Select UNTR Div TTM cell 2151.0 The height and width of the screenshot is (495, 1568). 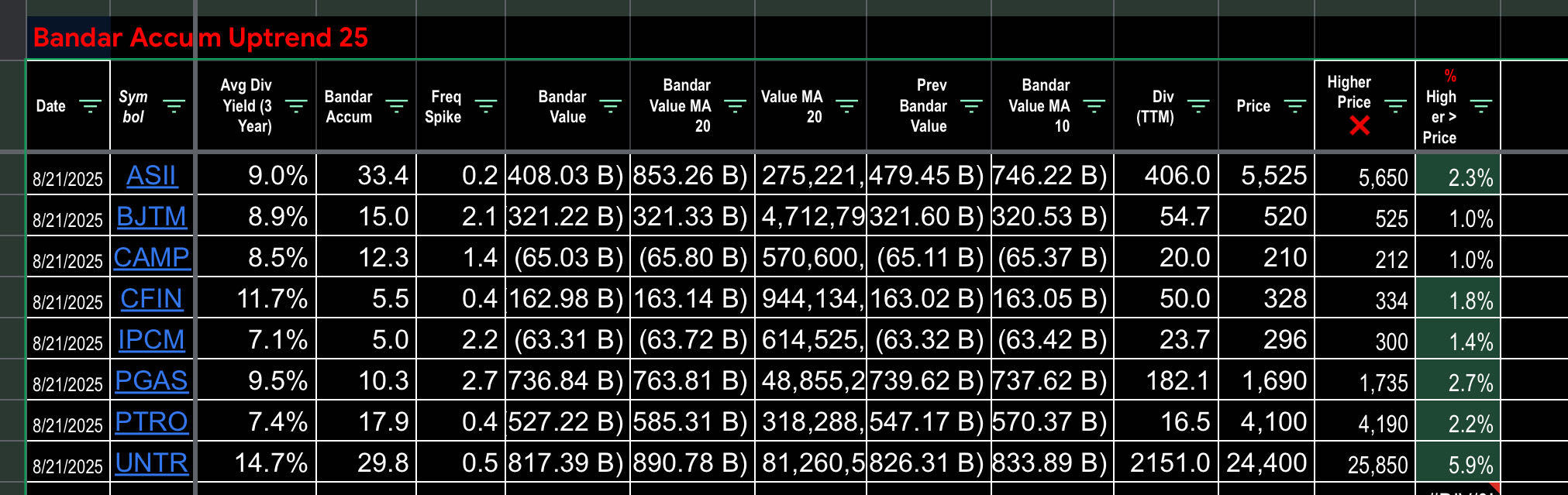(1166, 462)
